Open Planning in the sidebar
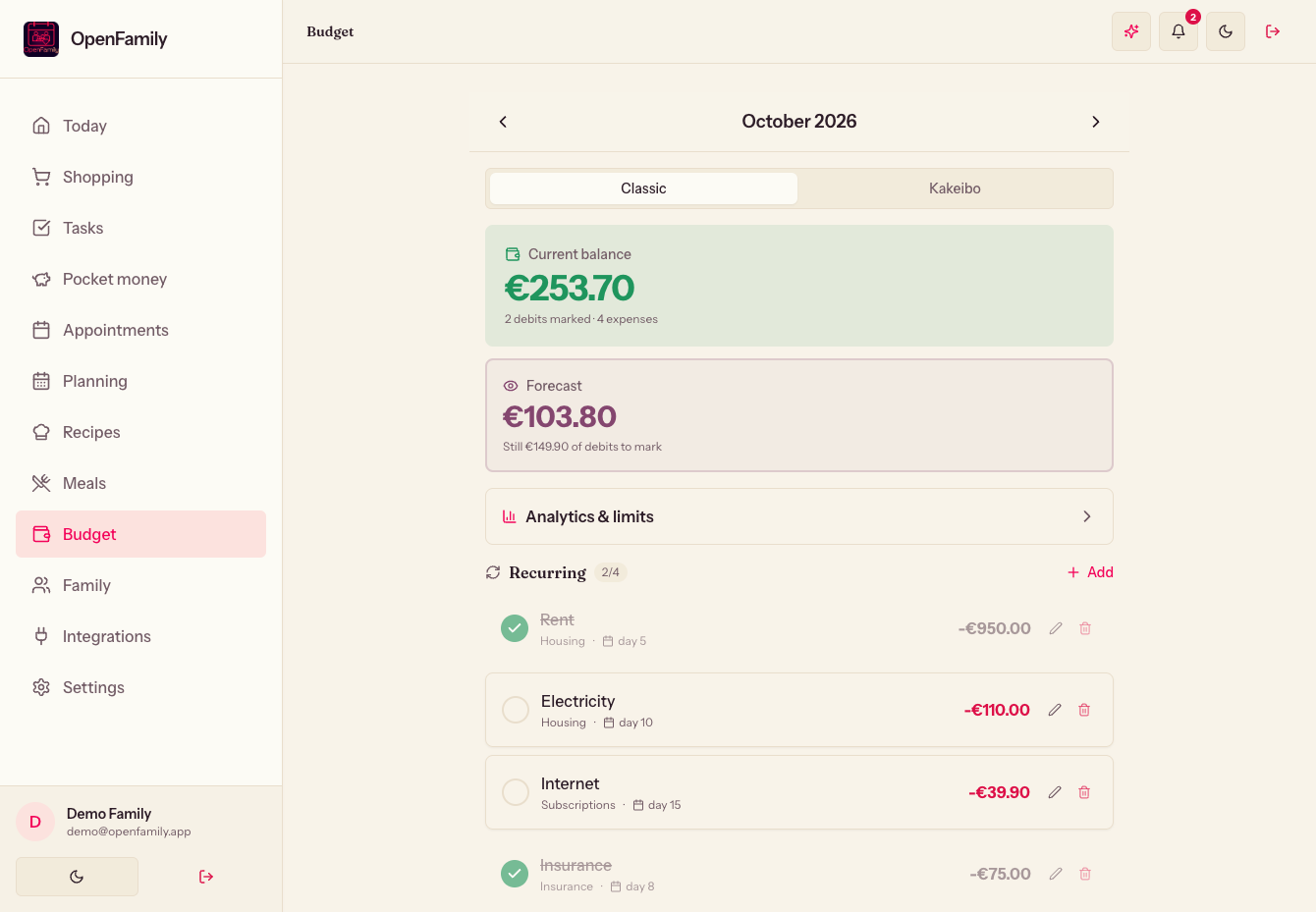Viewport: 1316px width, 912px height. [x=140, y=381]
